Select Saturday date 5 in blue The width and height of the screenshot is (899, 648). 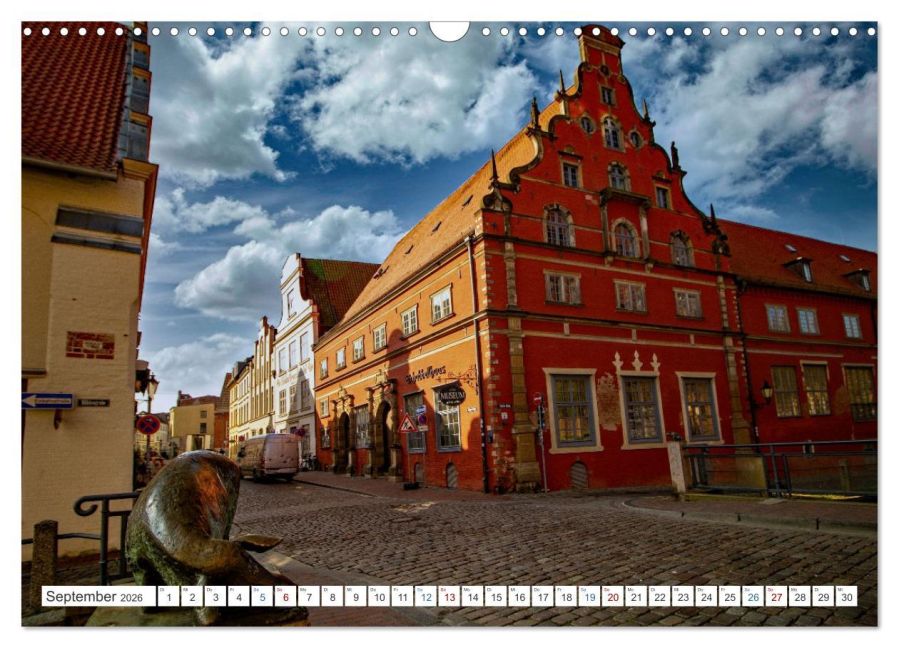pyautogui.click(x=262, y=596)
